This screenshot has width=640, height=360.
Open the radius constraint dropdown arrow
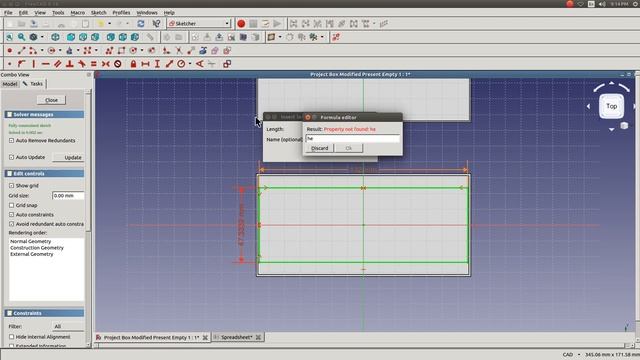(x=190, y=64)
